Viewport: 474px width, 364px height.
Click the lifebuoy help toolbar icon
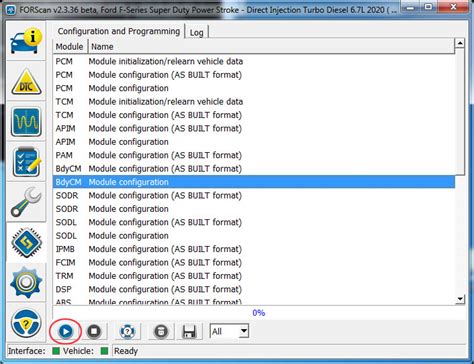point(127,331)
